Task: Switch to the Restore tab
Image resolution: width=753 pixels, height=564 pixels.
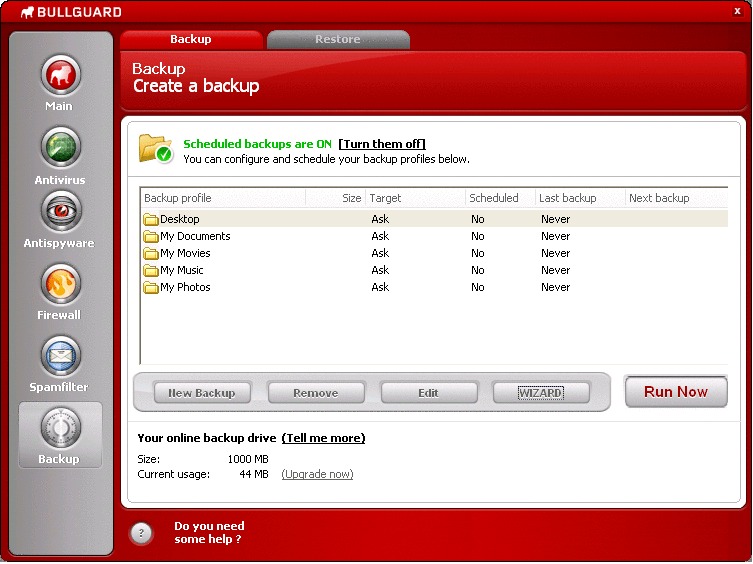Action: [x=338, y=39]
